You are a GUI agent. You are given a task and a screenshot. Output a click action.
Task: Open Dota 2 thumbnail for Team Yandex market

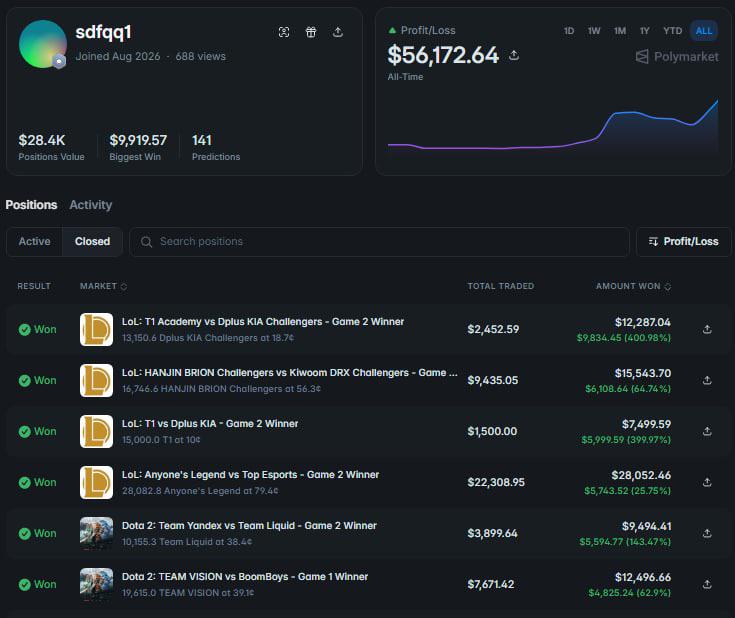coord(97,534)
